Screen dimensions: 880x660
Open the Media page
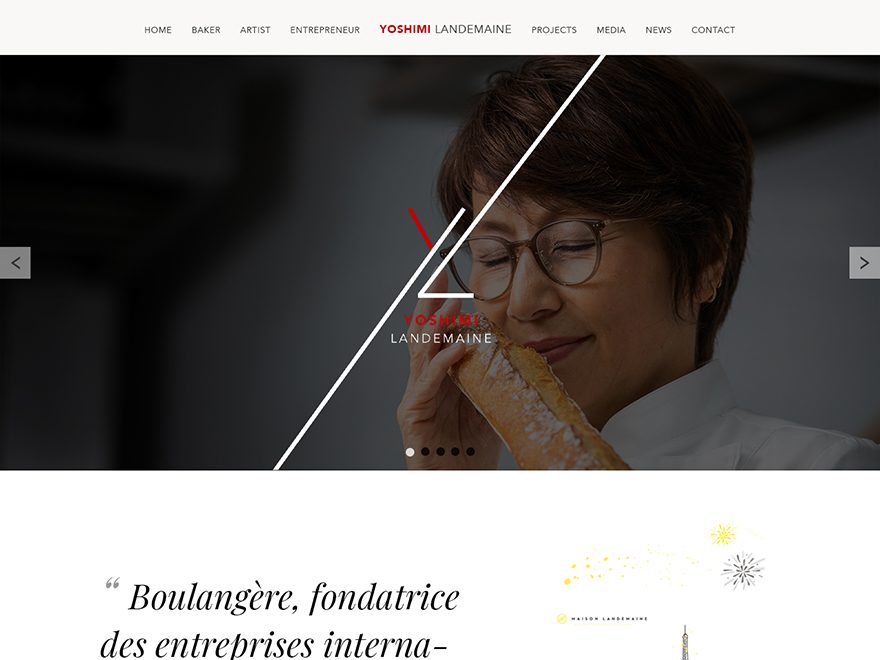[x=611, y=30]
